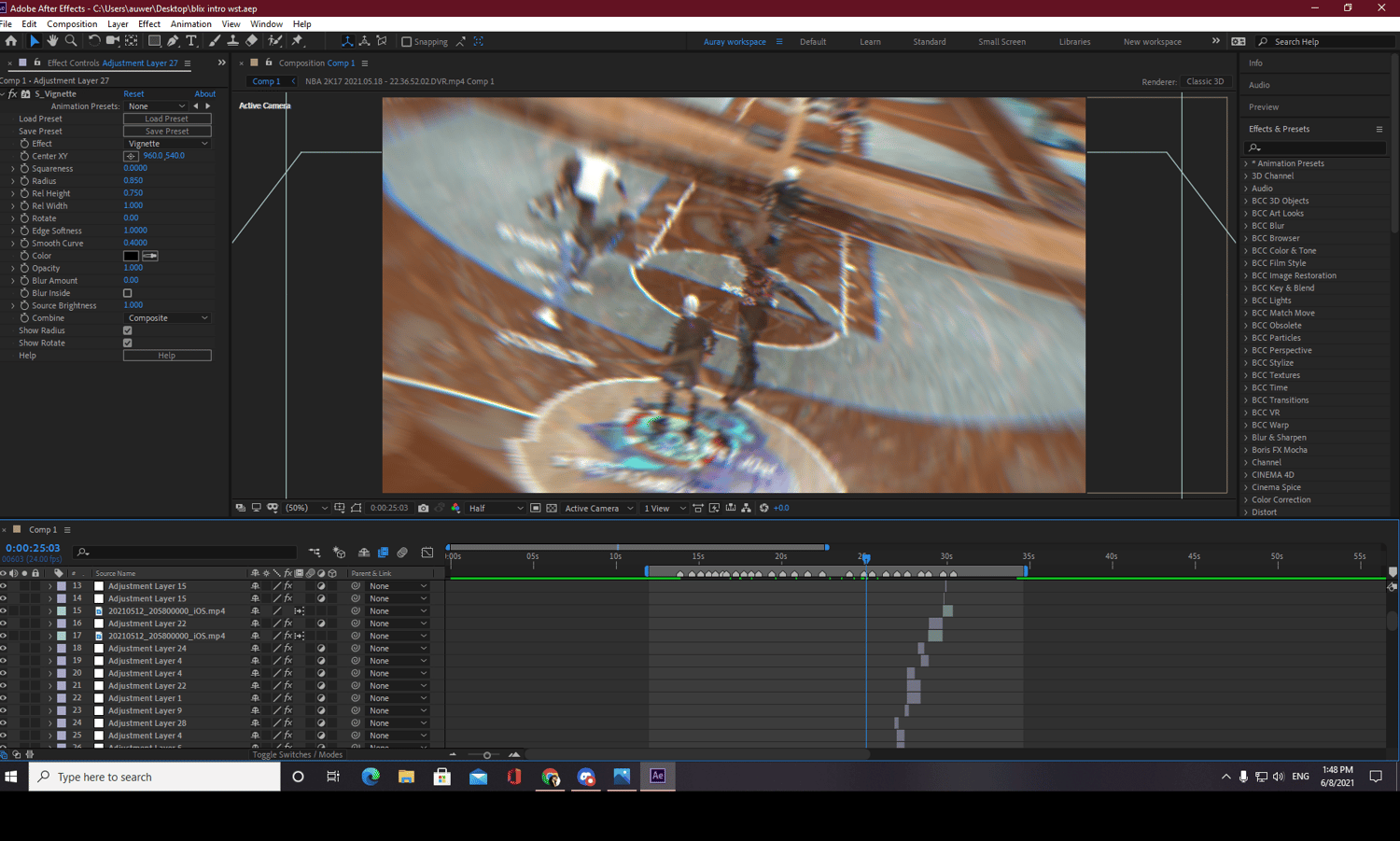Click the Load Preset button
Viewport: 1400px width, 841px height.
[x=167, y=119]
